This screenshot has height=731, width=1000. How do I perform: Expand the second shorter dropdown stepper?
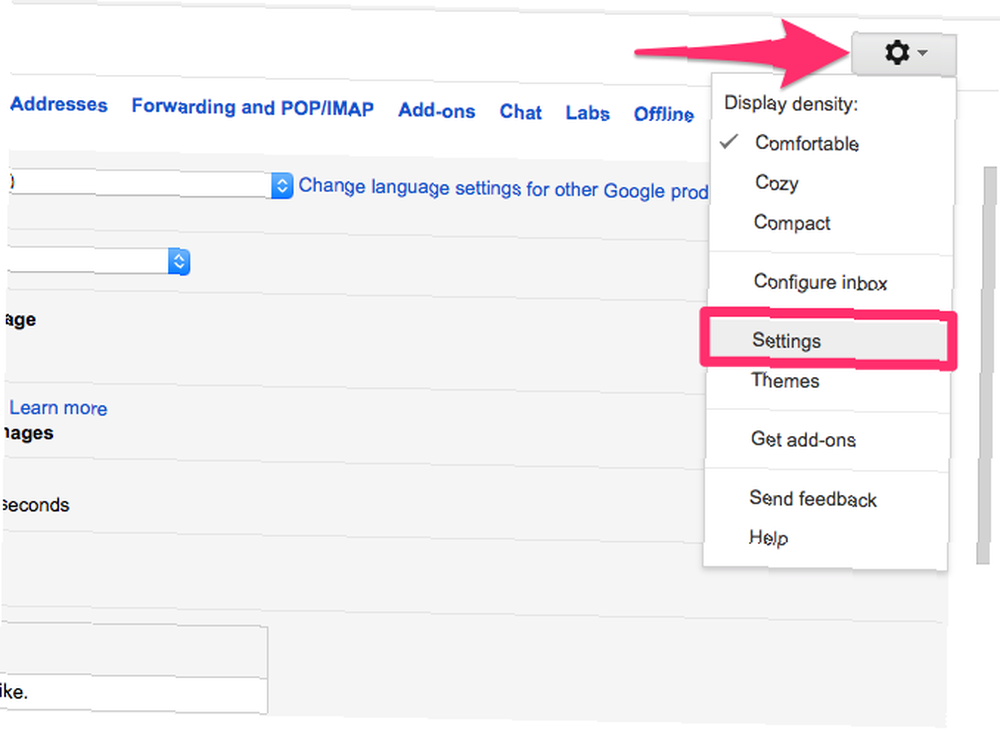(x=179, y=262)
